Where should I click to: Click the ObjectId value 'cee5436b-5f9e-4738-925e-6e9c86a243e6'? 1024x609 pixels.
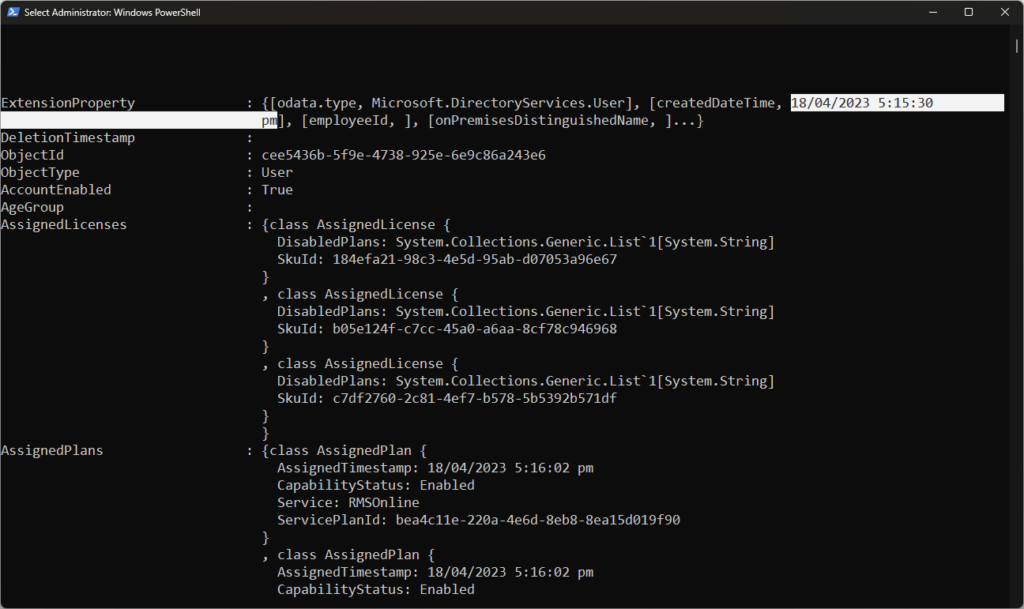tap(404, 155)
